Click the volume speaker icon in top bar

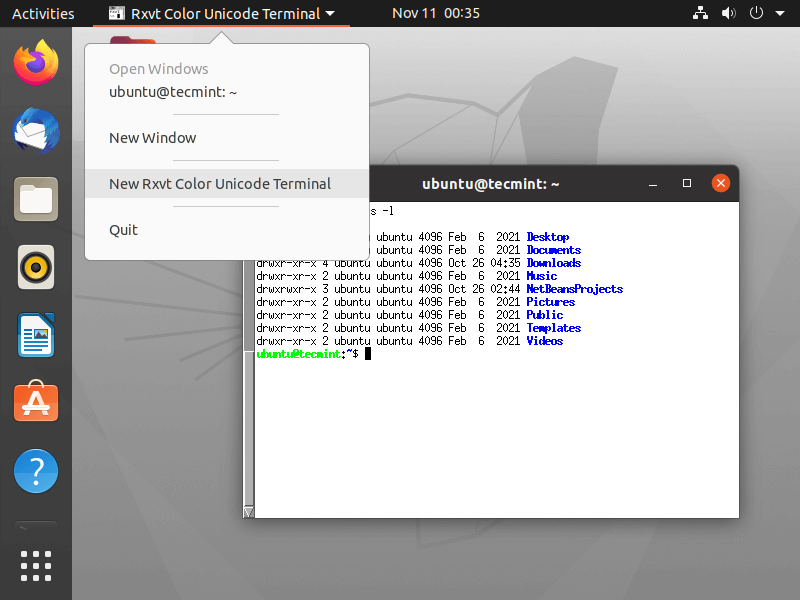pyautogui.click(x=729, y=13)
